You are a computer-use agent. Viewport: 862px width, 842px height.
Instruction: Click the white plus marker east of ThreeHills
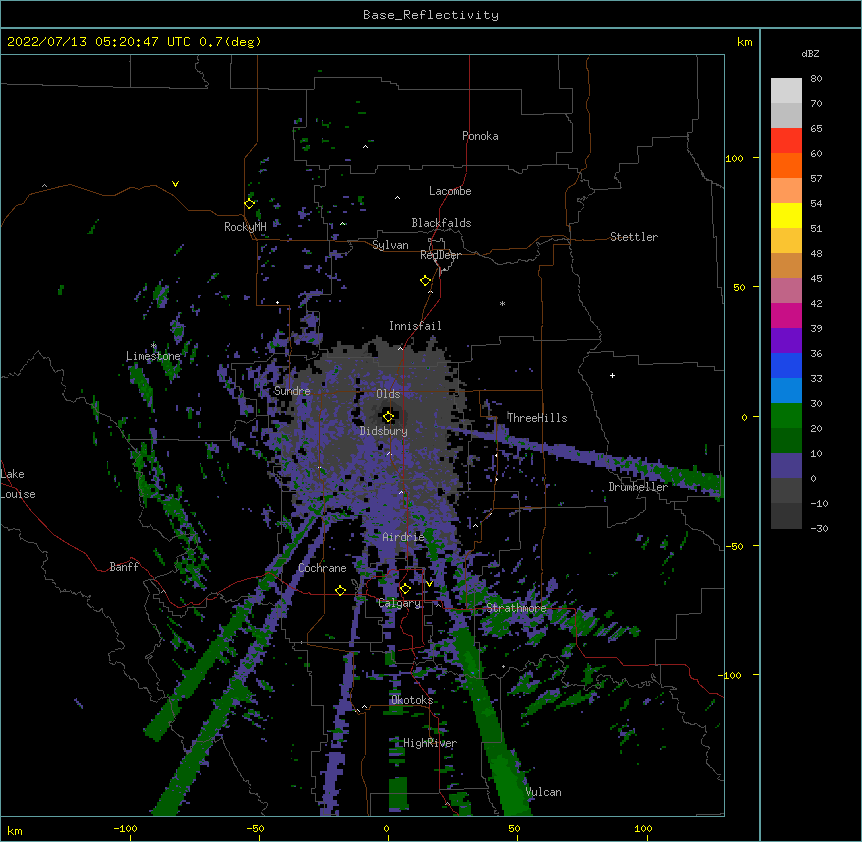coord(612,375)
